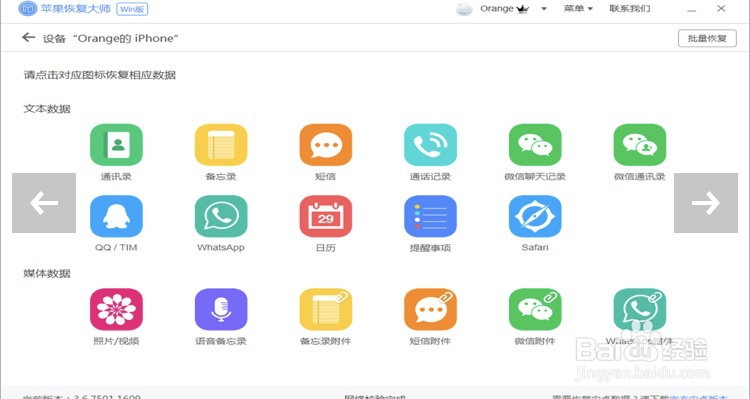
Task: Open the 微信通讯录 icon
Action: [x=640, y=145]
